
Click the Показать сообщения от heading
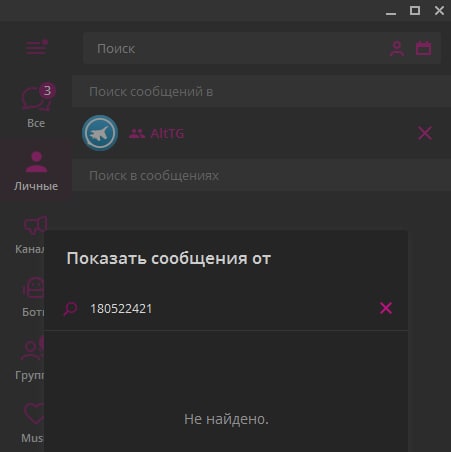tap(169, 258)
